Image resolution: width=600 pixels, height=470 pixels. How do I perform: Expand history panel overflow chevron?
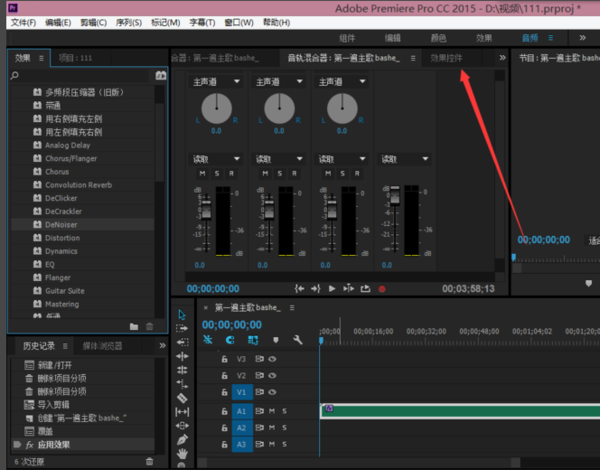(x=162, y=346)
